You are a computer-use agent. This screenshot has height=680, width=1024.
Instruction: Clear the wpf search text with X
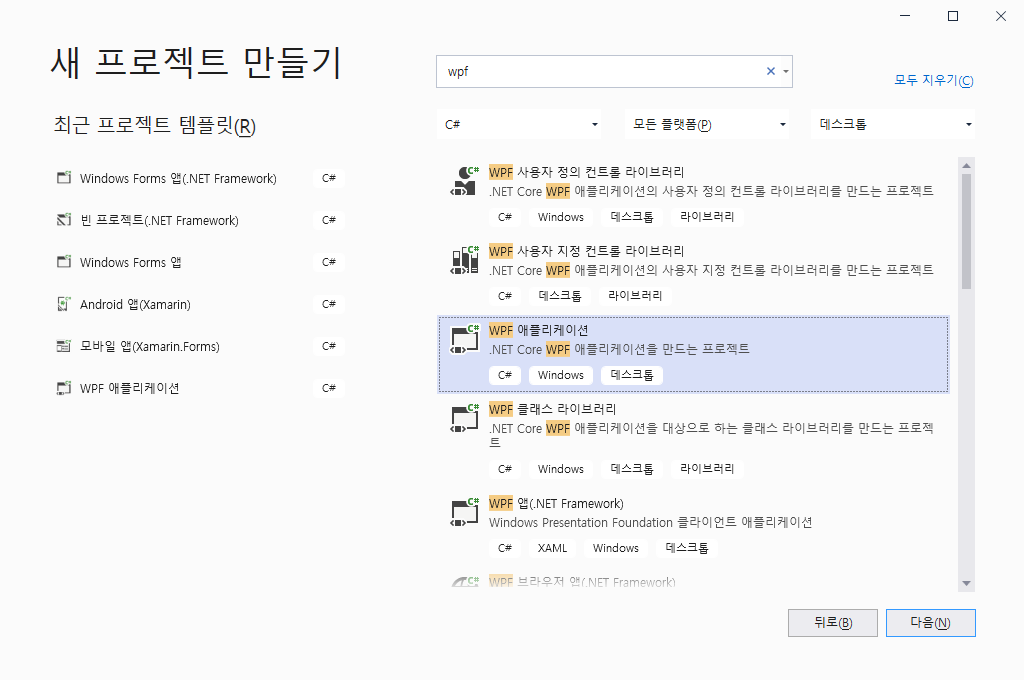click(771, 71)
